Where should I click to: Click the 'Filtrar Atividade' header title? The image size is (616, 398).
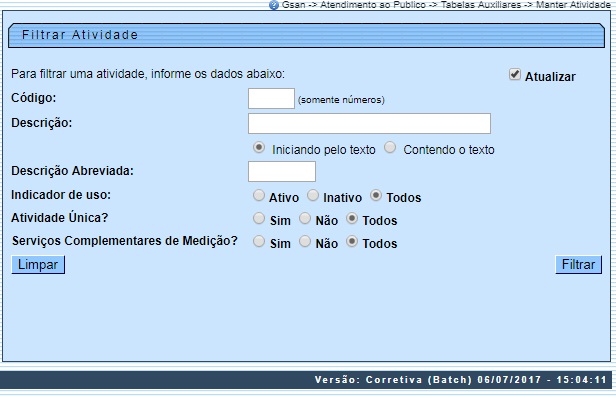coord(80,35)
